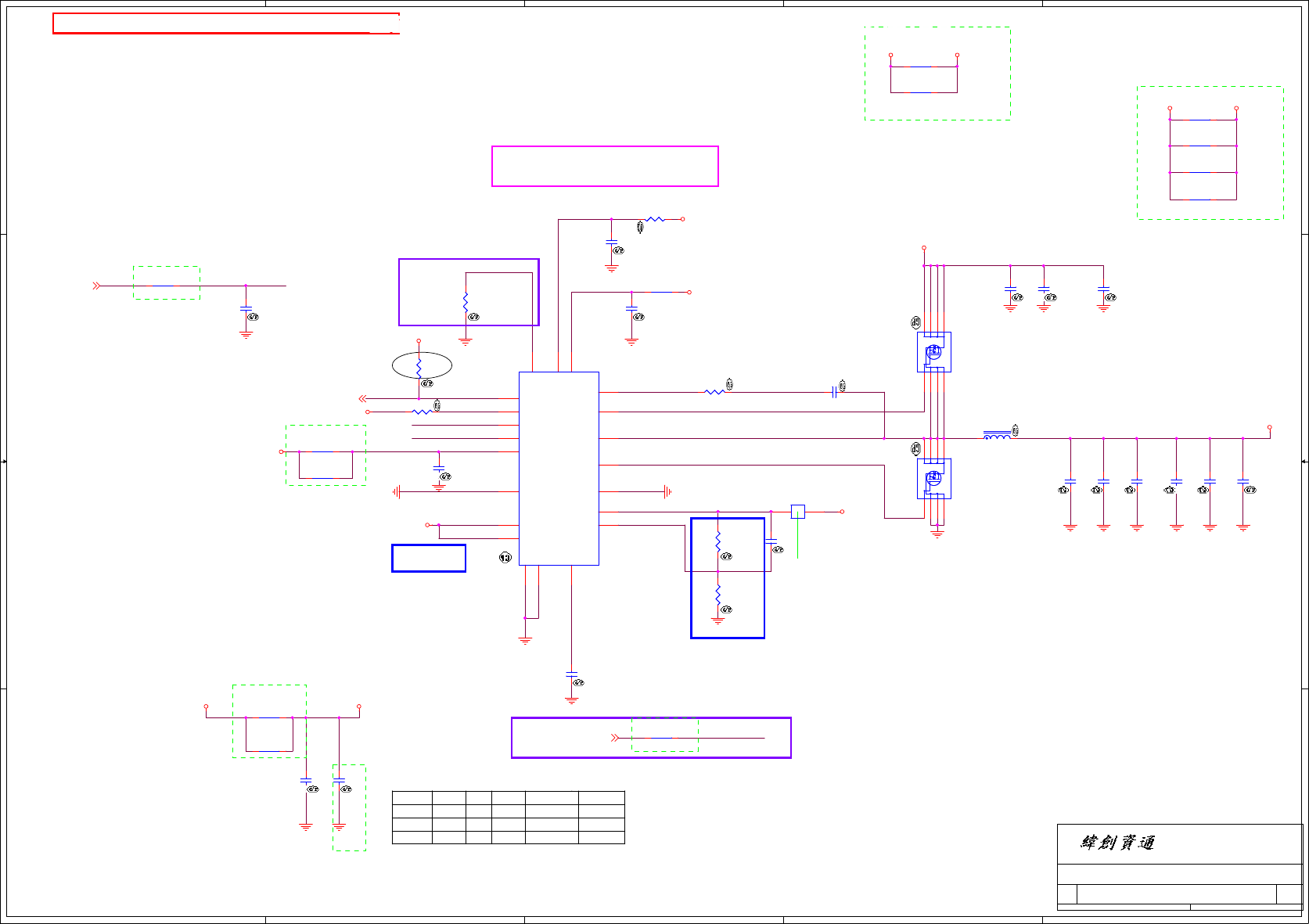Select the horizontal resistor at top center
The width and height of the screenshot is (1309, 924).
tap(656, 220)
